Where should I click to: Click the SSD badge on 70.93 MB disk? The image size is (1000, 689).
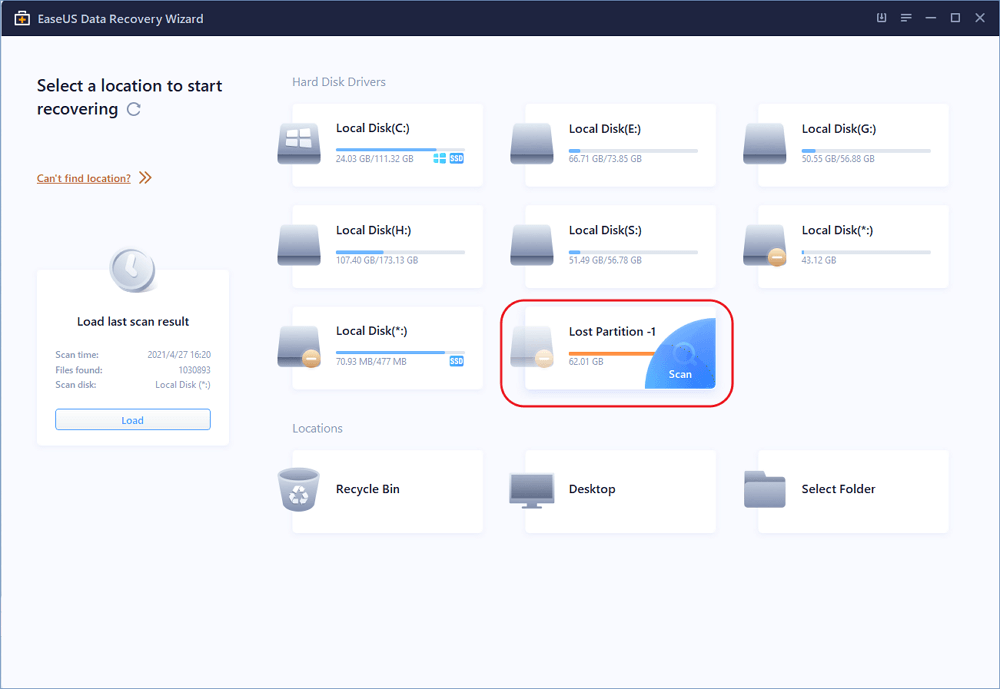click(457, 362)
